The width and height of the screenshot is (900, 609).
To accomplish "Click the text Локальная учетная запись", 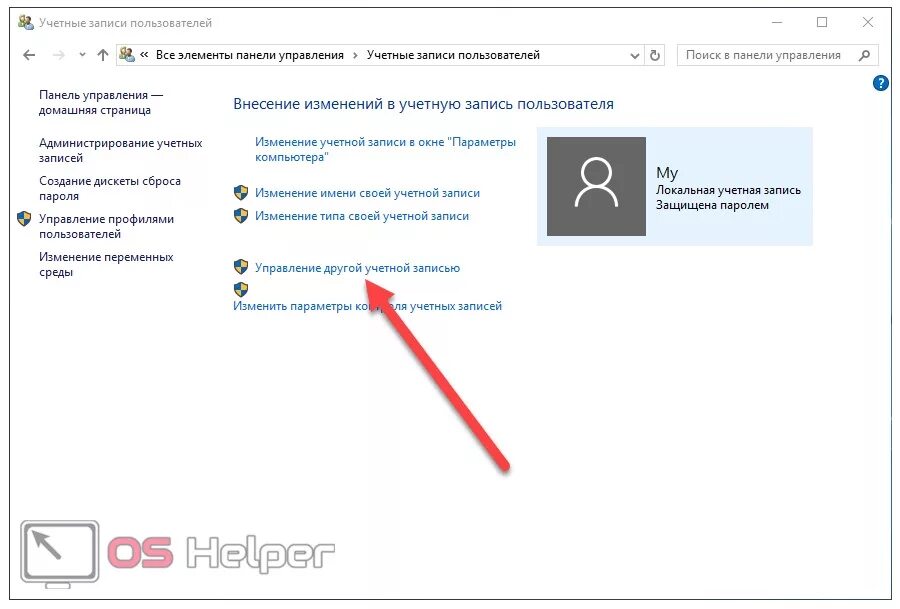I will tap(728, 190).
